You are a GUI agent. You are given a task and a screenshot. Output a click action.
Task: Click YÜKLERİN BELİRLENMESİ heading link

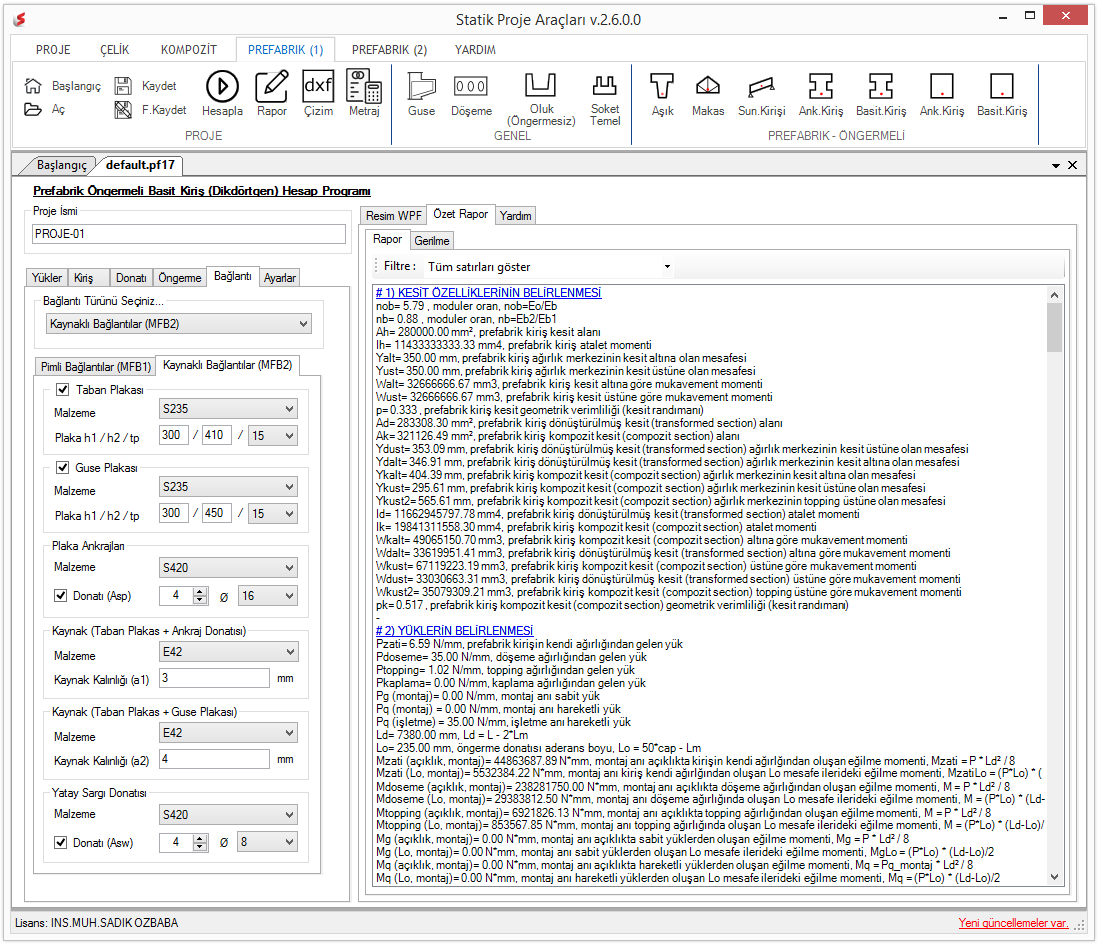454,631
